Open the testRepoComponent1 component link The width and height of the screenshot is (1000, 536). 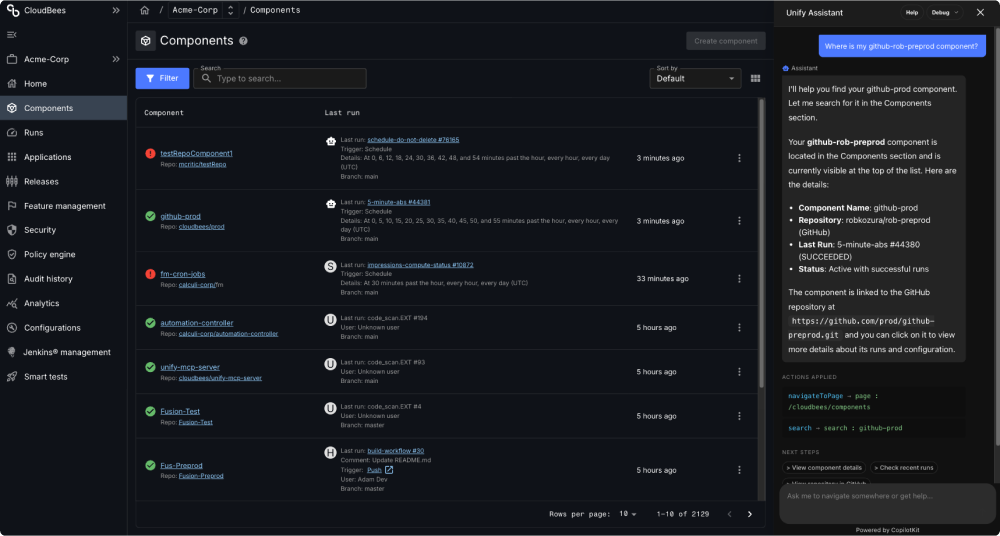(196, 153)
